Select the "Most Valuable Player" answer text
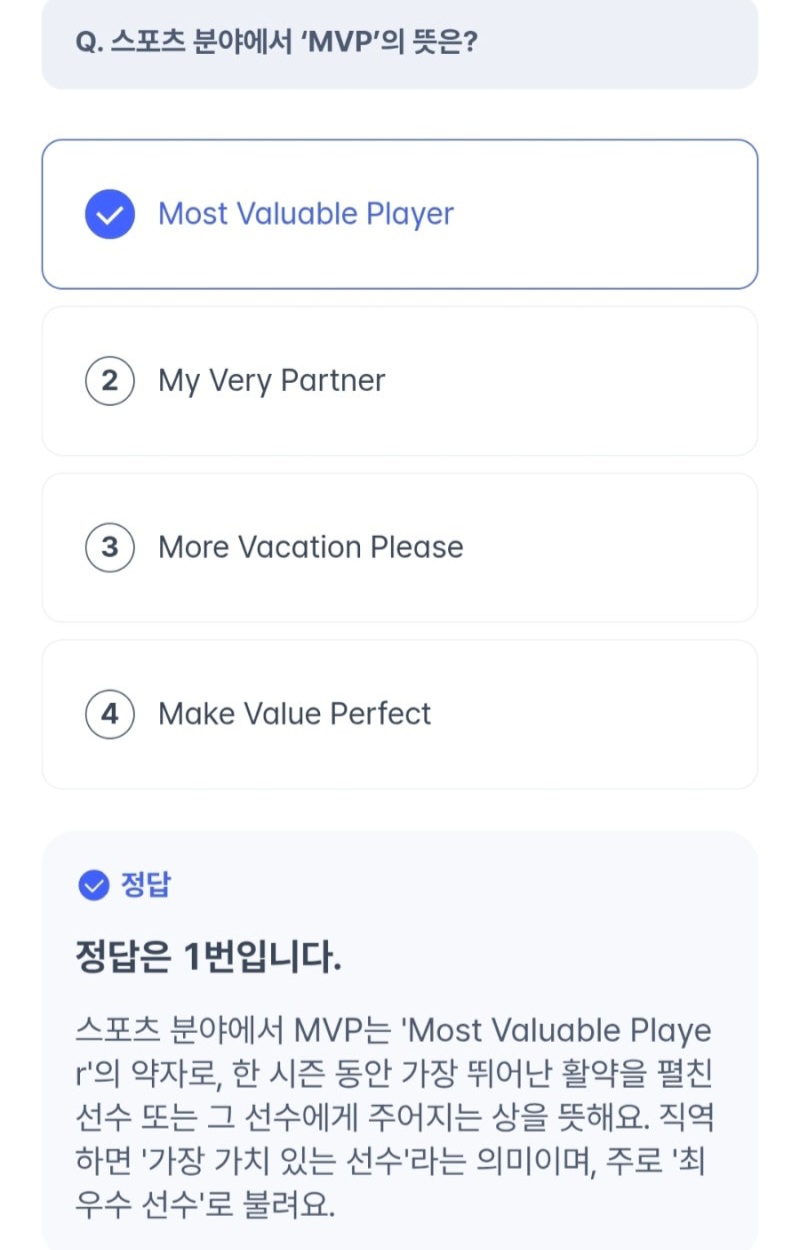 [x=306, y=214]
